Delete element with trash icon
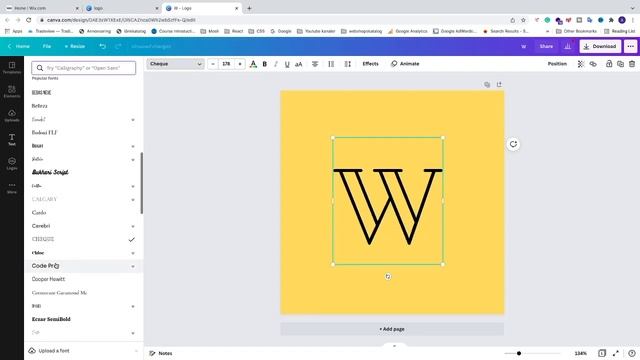The height and width of the screenshot is (360, 640). 632,64
